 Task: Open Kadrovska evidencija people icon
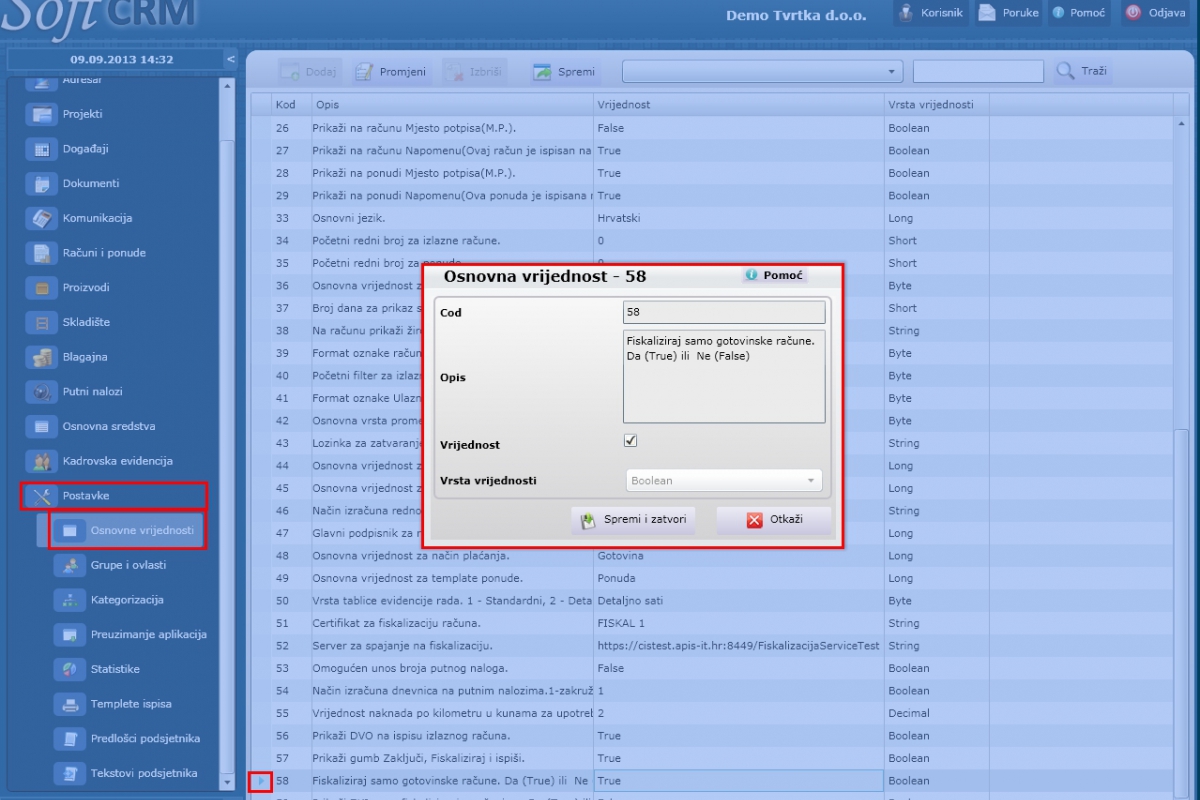point(42,461)
